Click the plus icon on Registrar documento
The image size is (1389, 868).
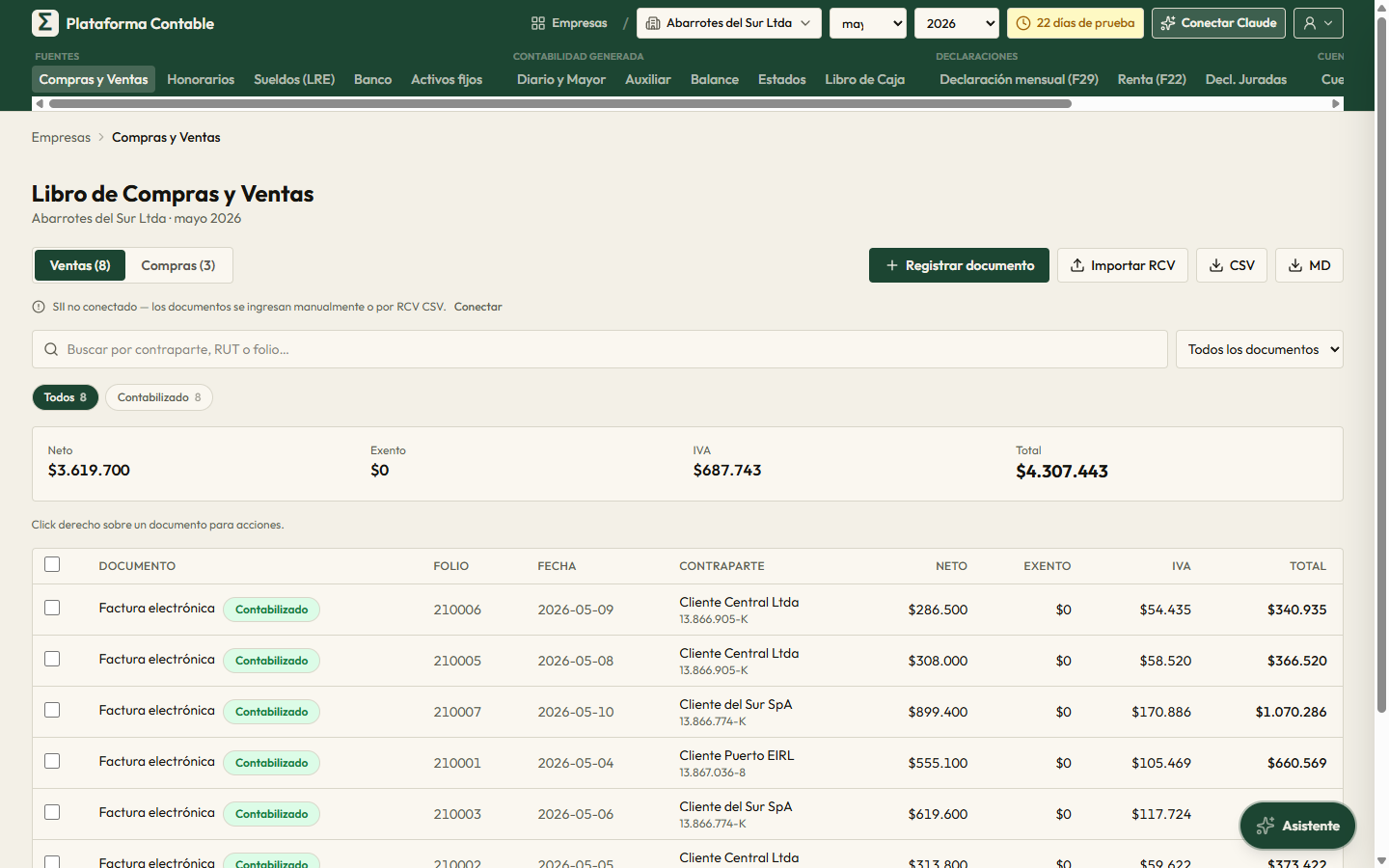892,265
